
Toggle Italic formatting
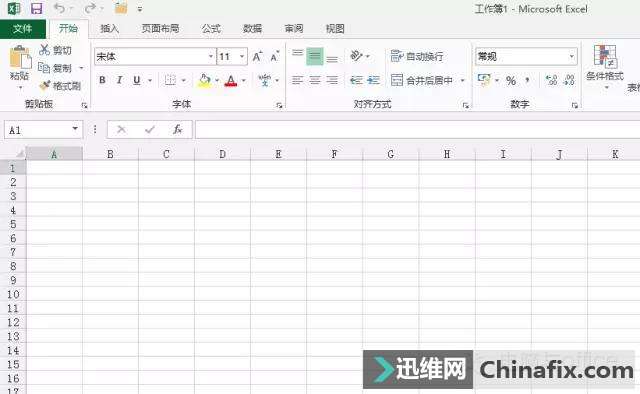(x=119, y=80)
